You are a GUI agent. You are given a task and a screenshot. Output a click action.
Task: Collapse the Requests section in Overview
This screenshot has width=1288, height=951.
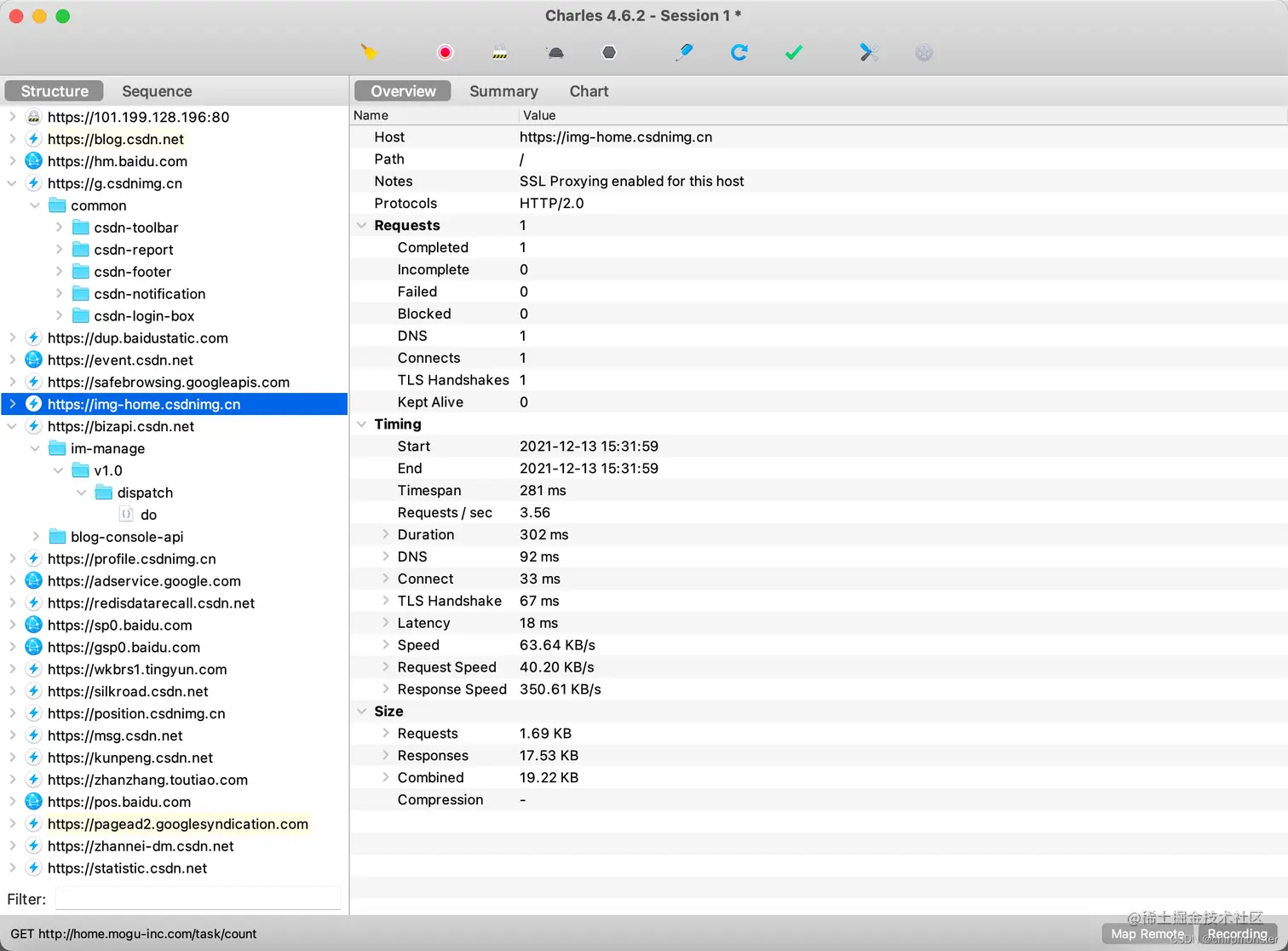coord(362,225)
